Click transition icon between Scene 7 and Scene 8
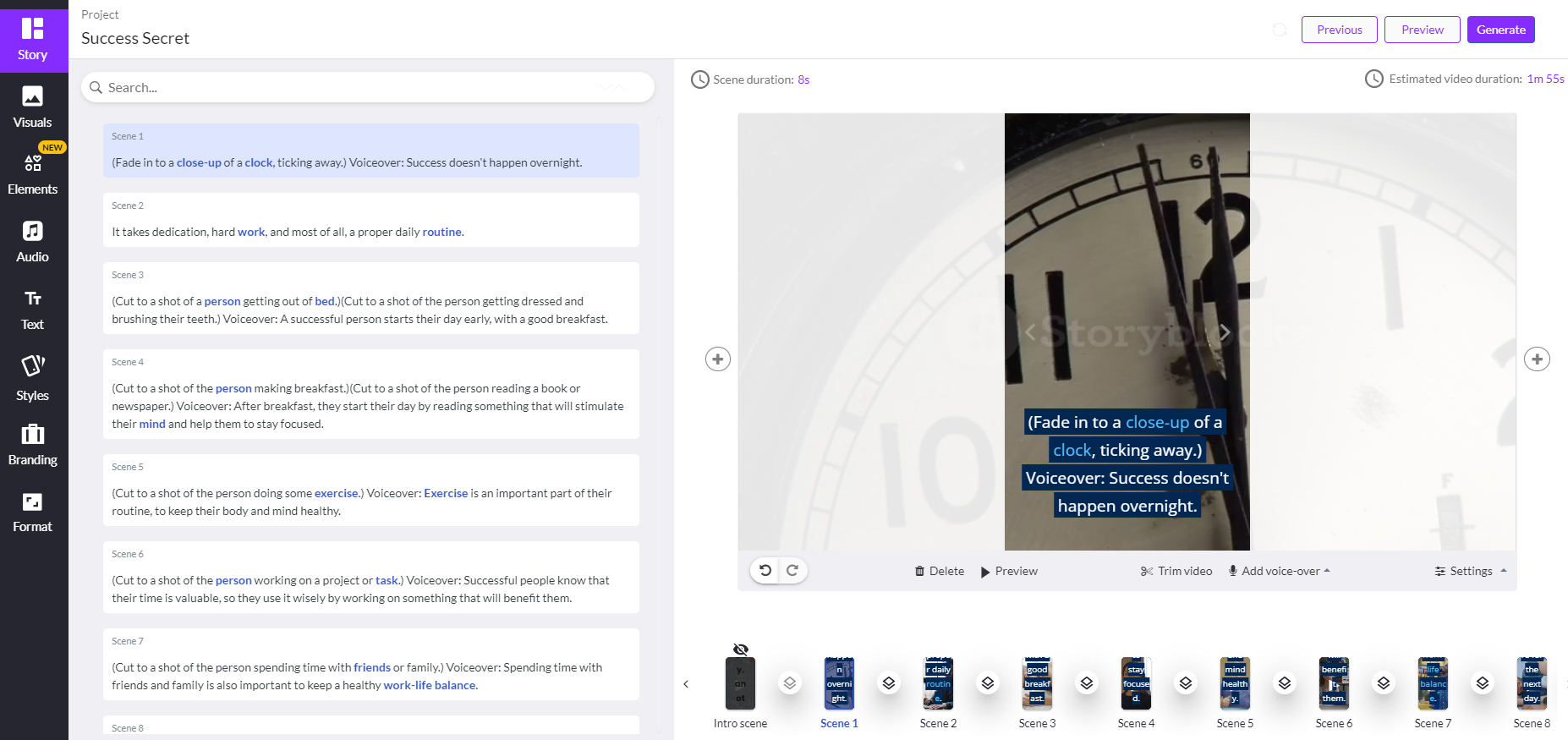This screenshot has width=1568, height=740. point(1483,682)
